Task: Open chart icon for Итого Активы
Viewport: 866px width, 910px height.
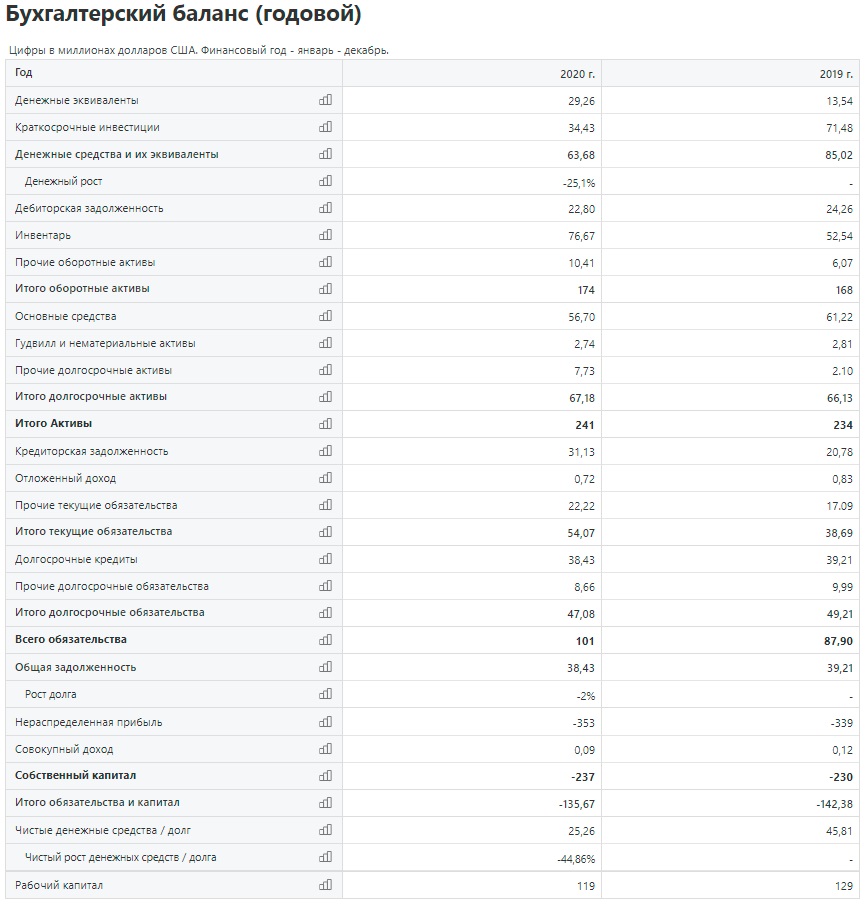Action: pos(326,424)
